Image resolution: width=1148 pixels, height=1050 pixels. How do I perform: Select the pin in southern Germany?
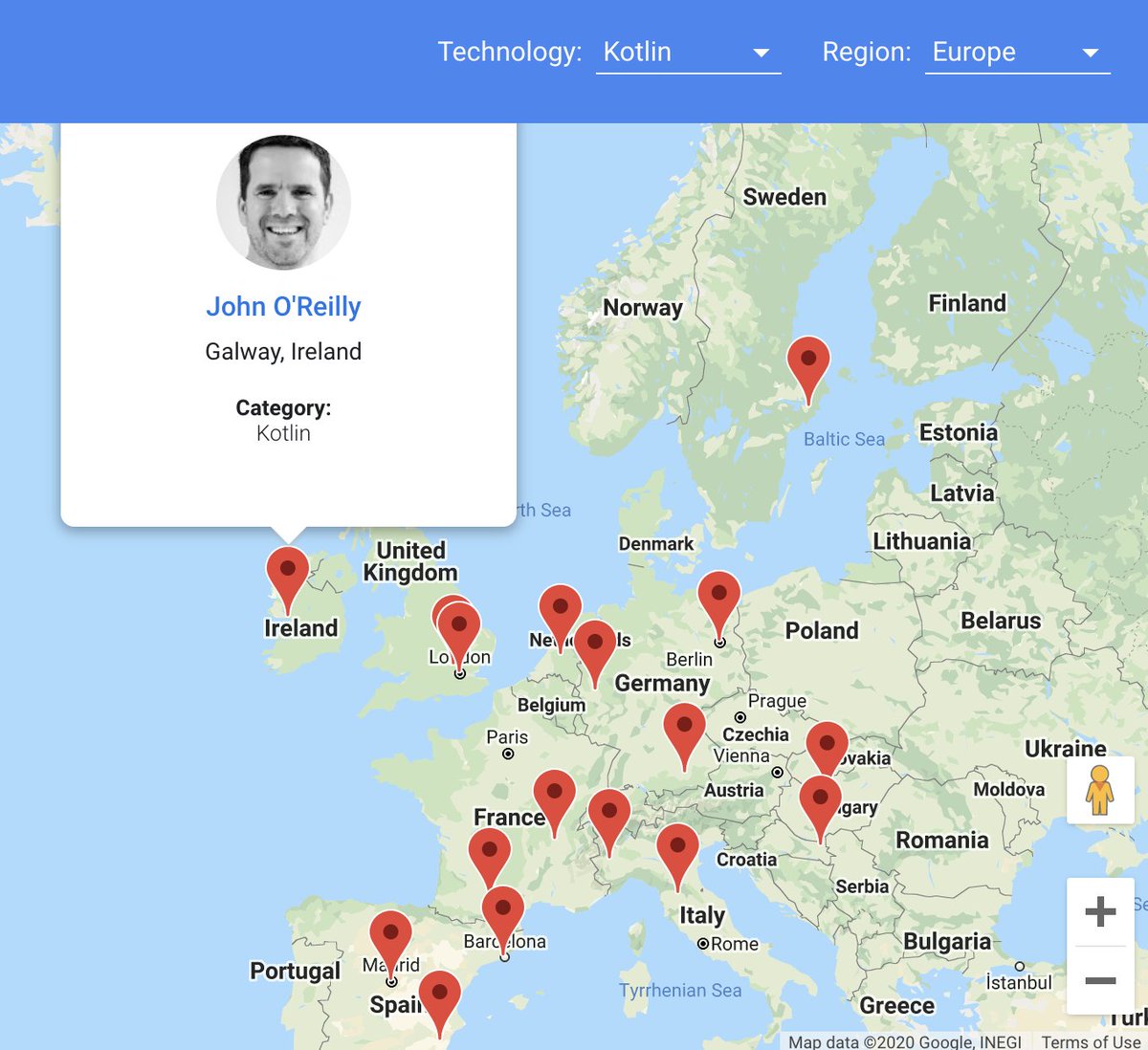coord(684,736)
